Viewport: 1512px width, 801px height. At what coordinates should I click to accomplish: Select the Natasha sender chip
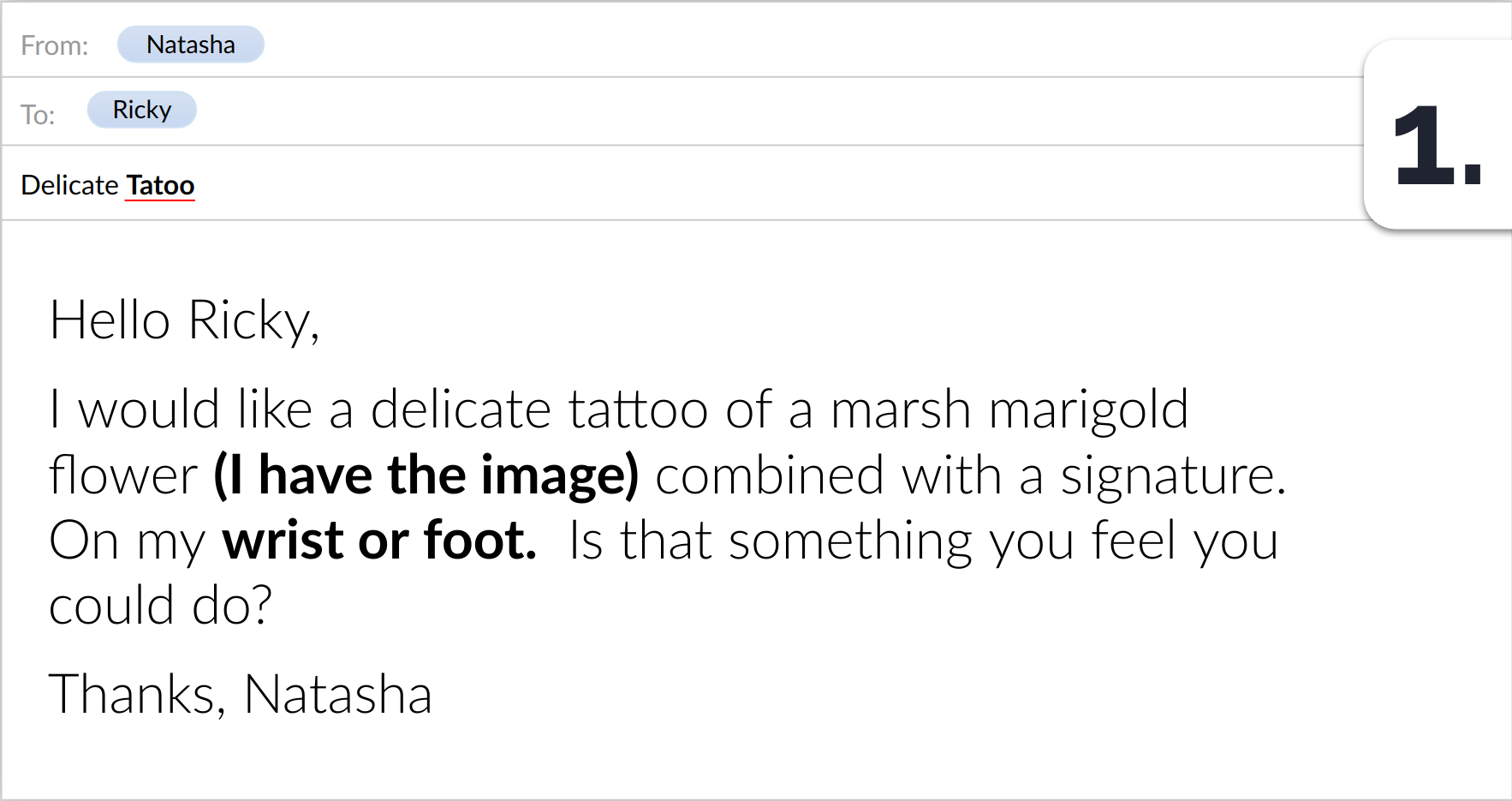[190, 44]
